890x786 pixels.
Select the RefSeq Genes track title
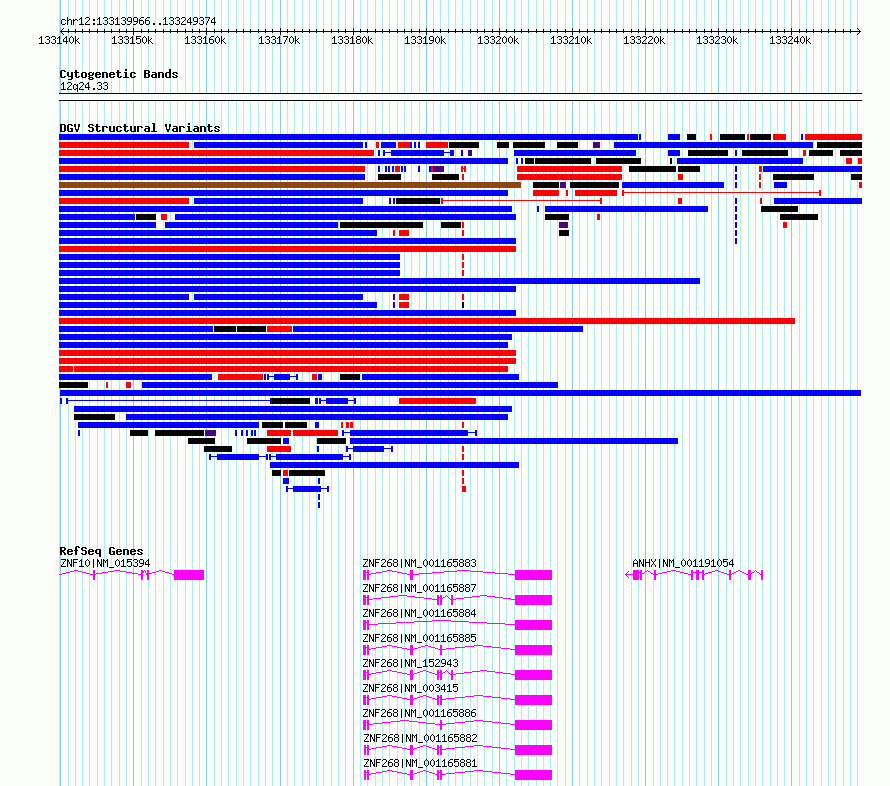click(x=101, y=550)
